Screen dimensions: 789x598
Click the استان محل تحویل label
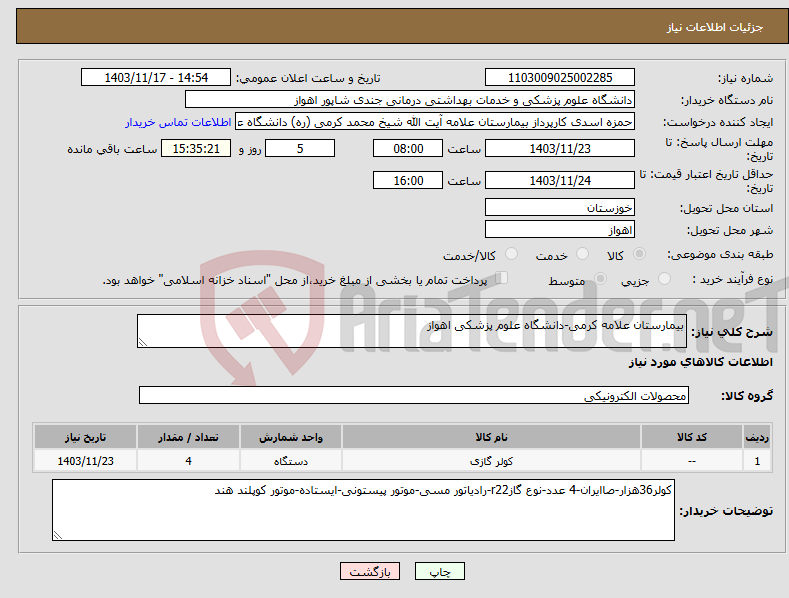[727, 208]
